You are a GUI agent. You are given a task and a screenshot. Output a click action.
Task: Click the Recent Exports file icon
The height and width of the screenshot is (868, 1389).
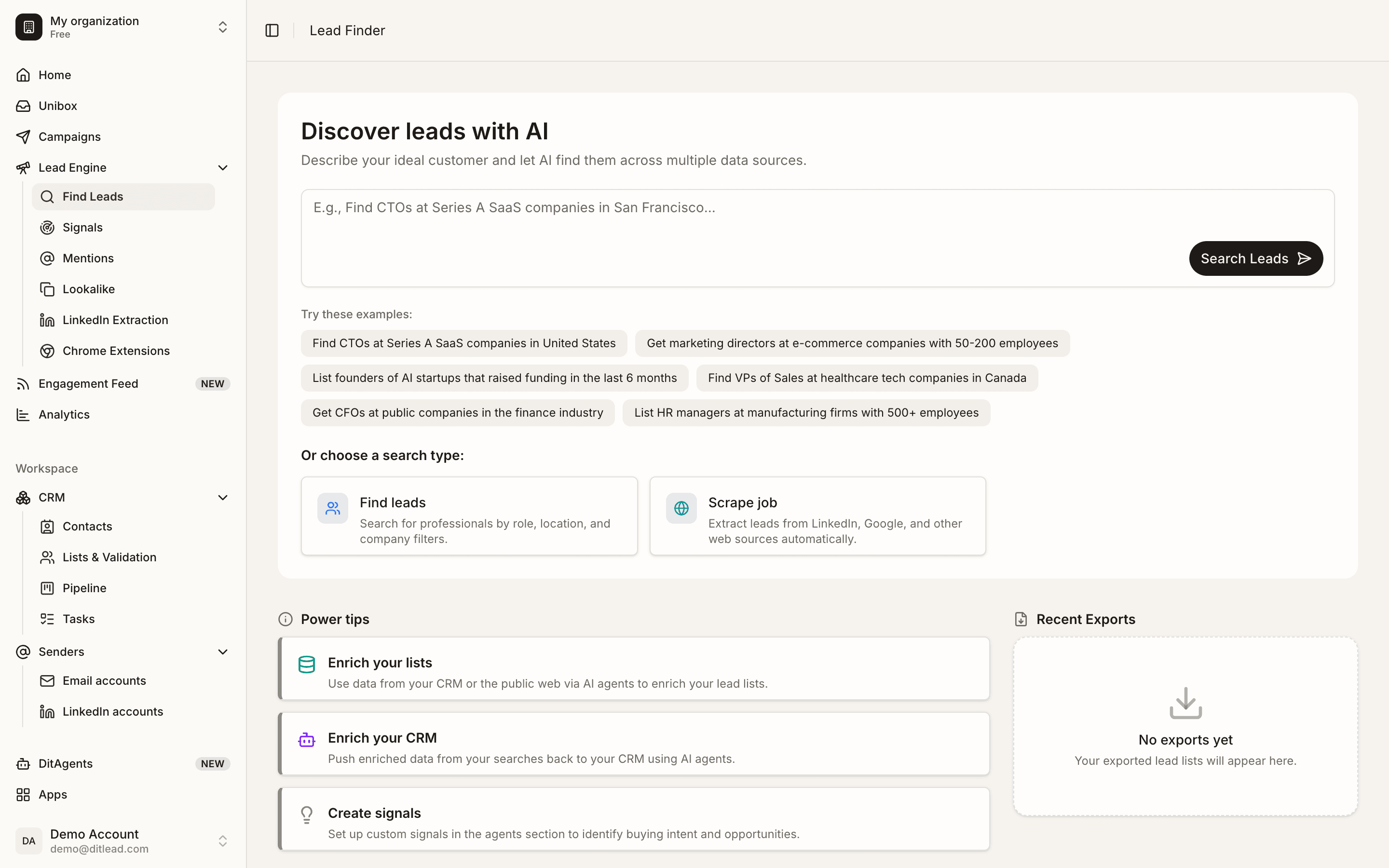pos(1021,620)
